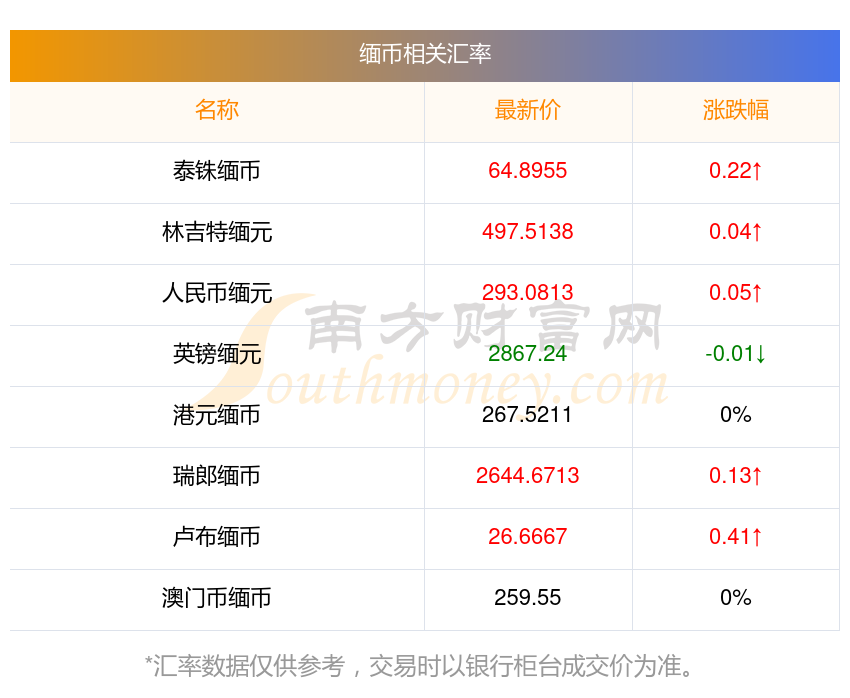Click the price 293.0813

pyautogui.click(x=527, y=293)
